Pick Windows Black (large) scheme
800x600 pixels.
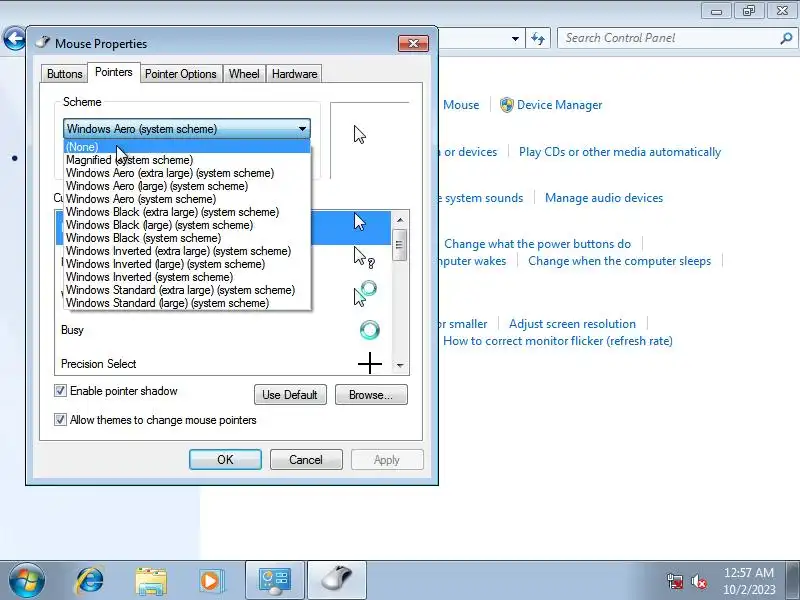[187, 225]
